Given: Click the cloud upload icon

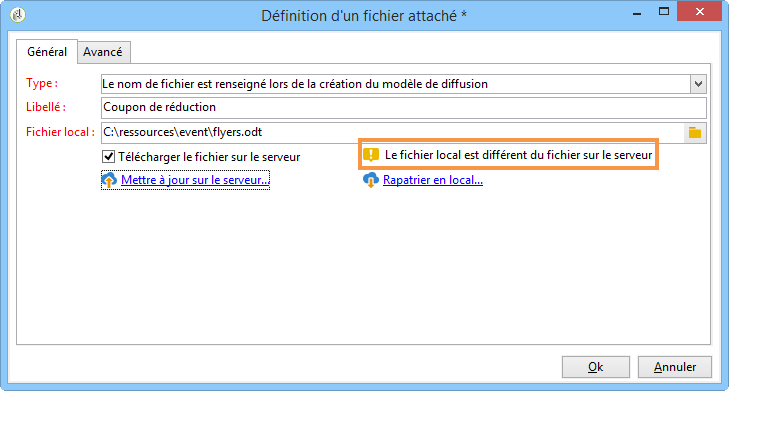Looking at the screenshot, I should point(109,180).
